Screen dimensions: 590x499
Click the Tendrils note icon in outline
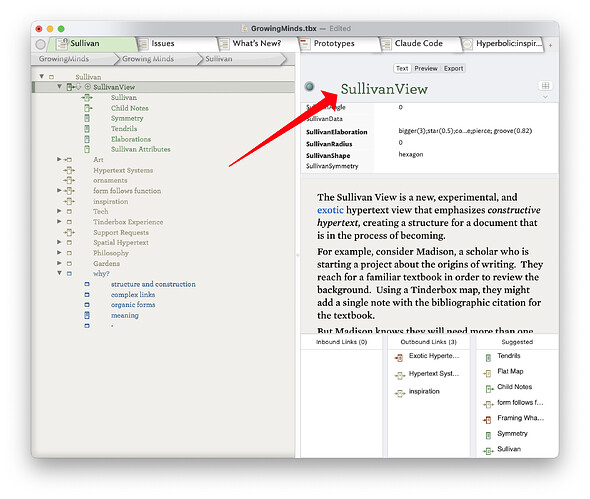click(x=87, y=129)
